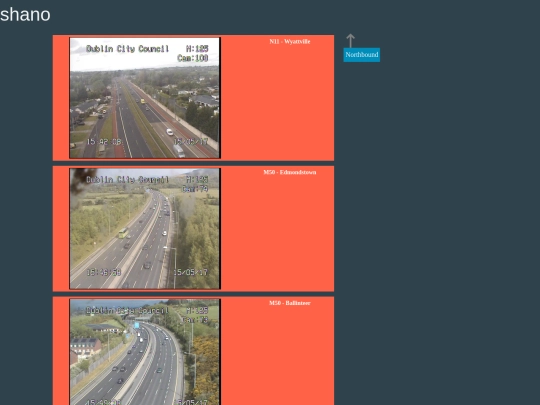Select the 'M50 - Edmondstown' label
Image resolution: width=540 pixels, height=405 pixels.
[x=290, y=172]
